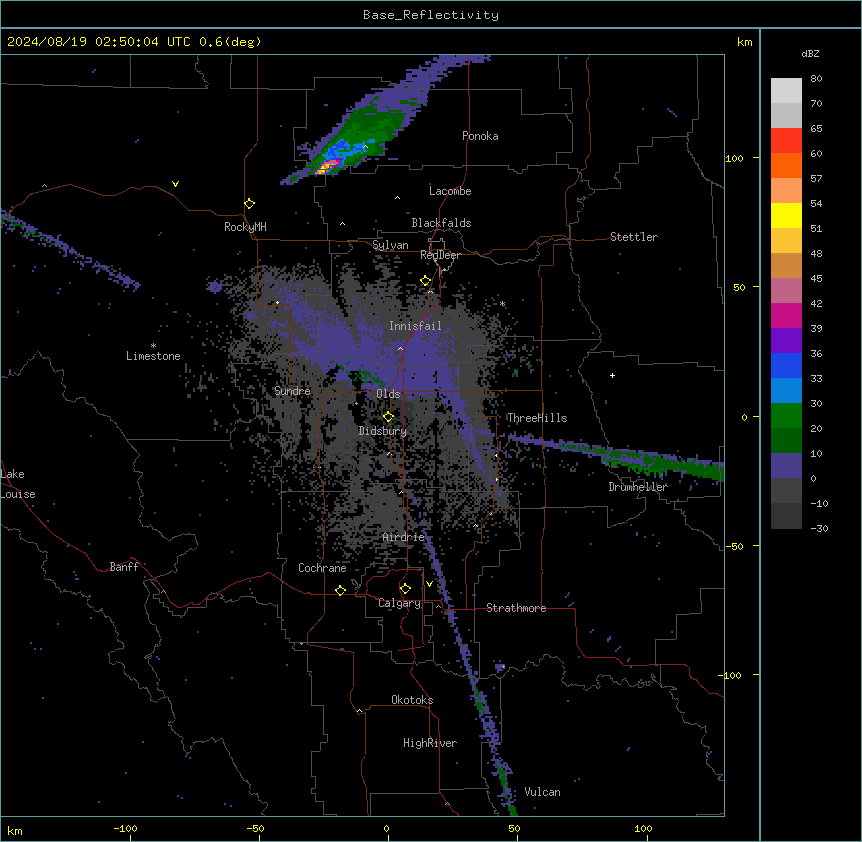The width and height of the screenshot is (862, 842).
Task: Click the ThreeHills label
Action: click(x=537, y=418)
